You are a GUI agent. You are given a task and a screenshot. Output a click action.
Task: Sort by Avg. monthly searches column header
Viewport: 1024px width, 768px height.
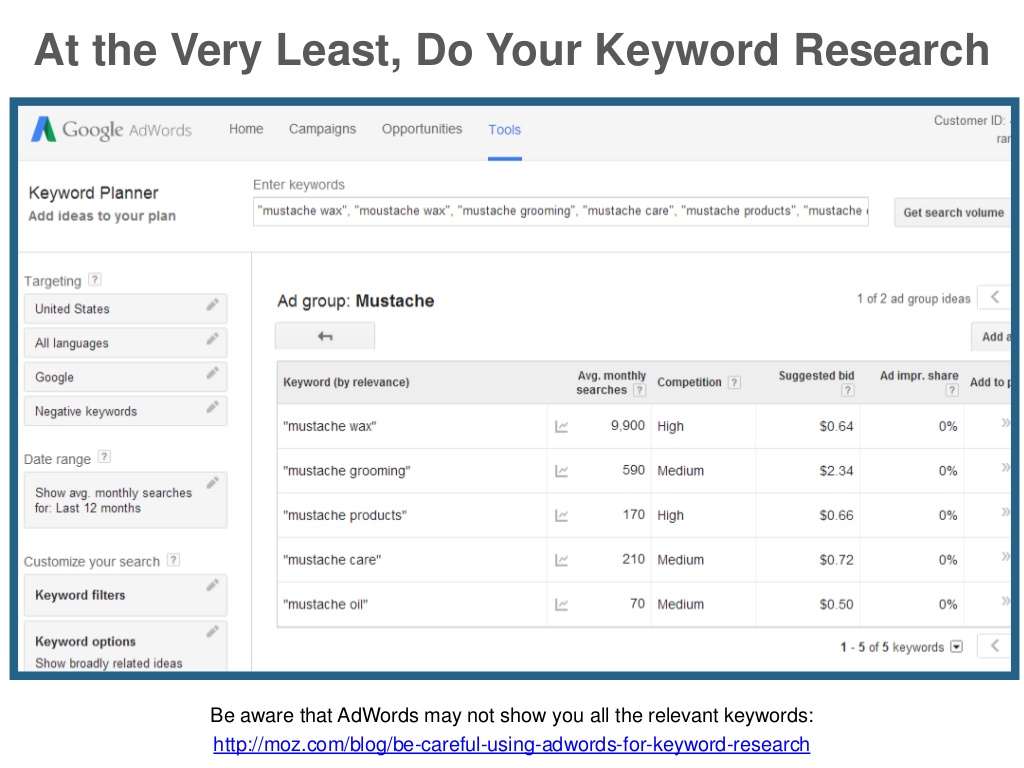(611, 382)
